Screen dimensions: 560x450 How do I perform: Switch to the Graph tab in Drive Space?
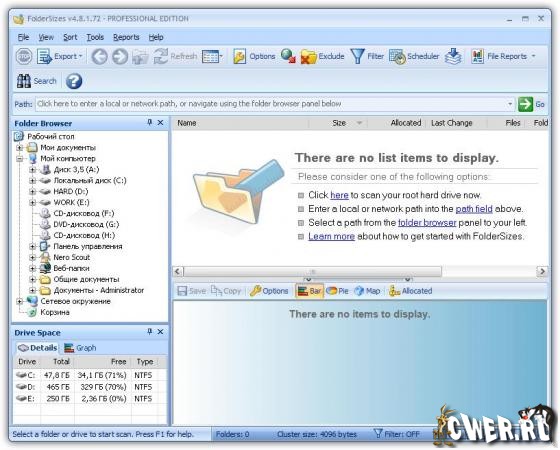(80, 348)
